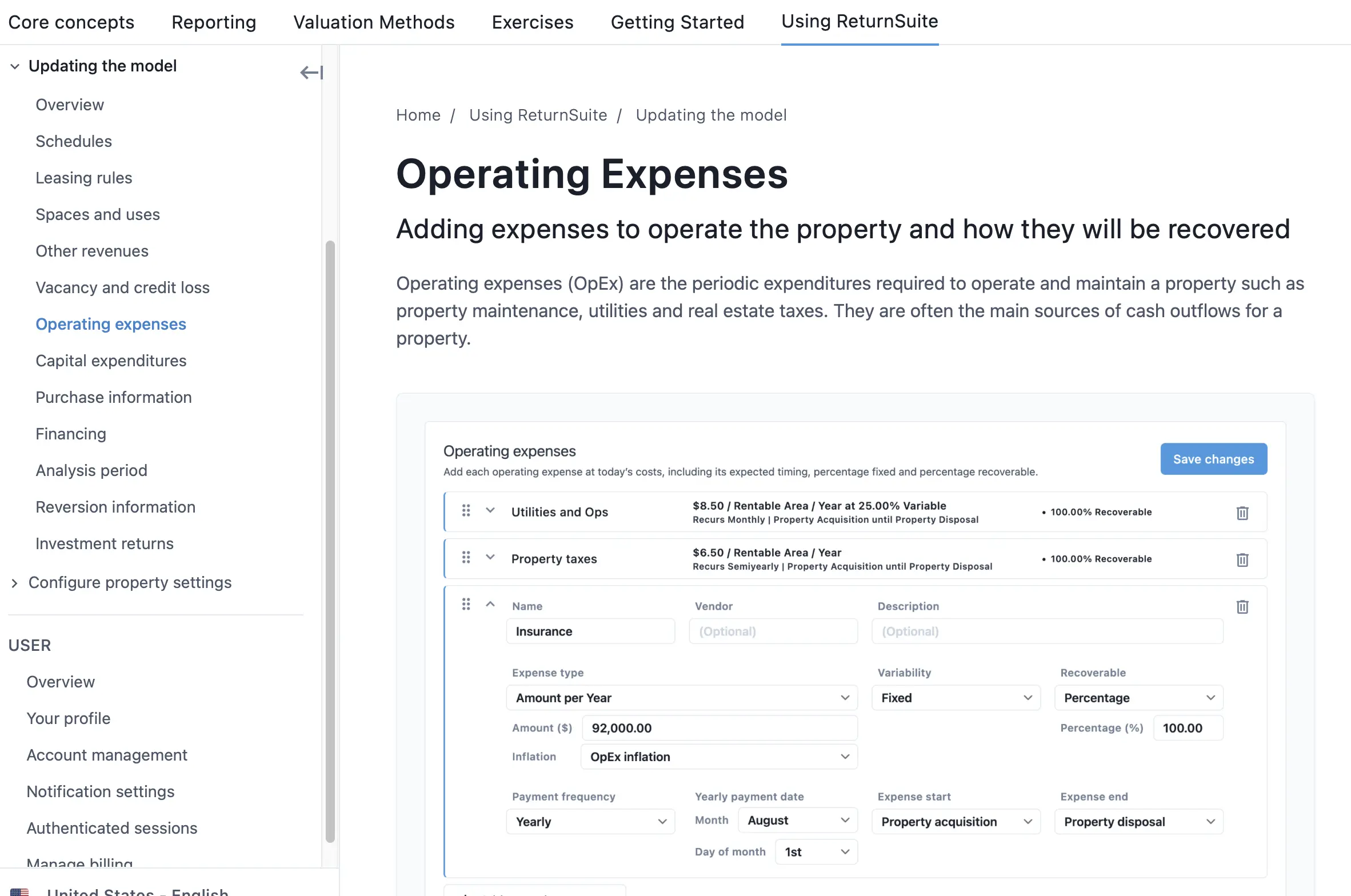The height and width of the screenshot is (896, 1351).
Task: Open Leasing rules in the sidebar
Action: (83, 178)
